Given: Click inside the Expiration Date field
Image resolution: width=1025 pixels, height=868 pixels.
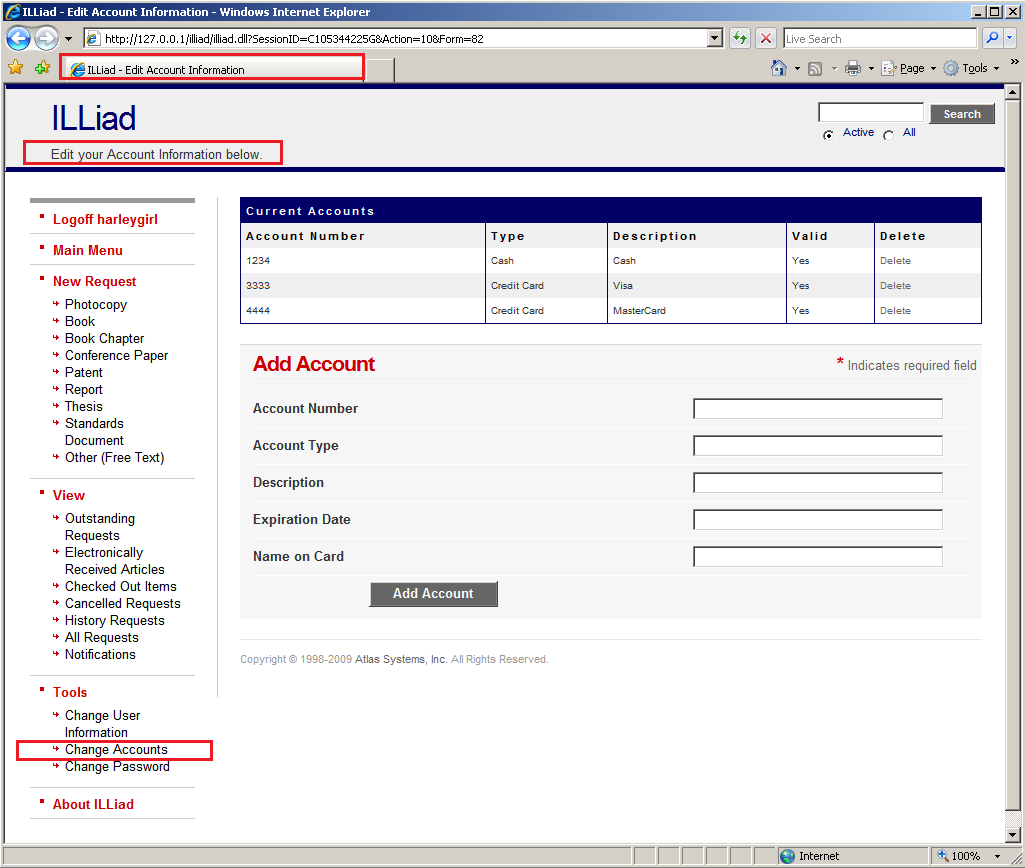Looking at the screenshot, I should [x=816, y=519].
